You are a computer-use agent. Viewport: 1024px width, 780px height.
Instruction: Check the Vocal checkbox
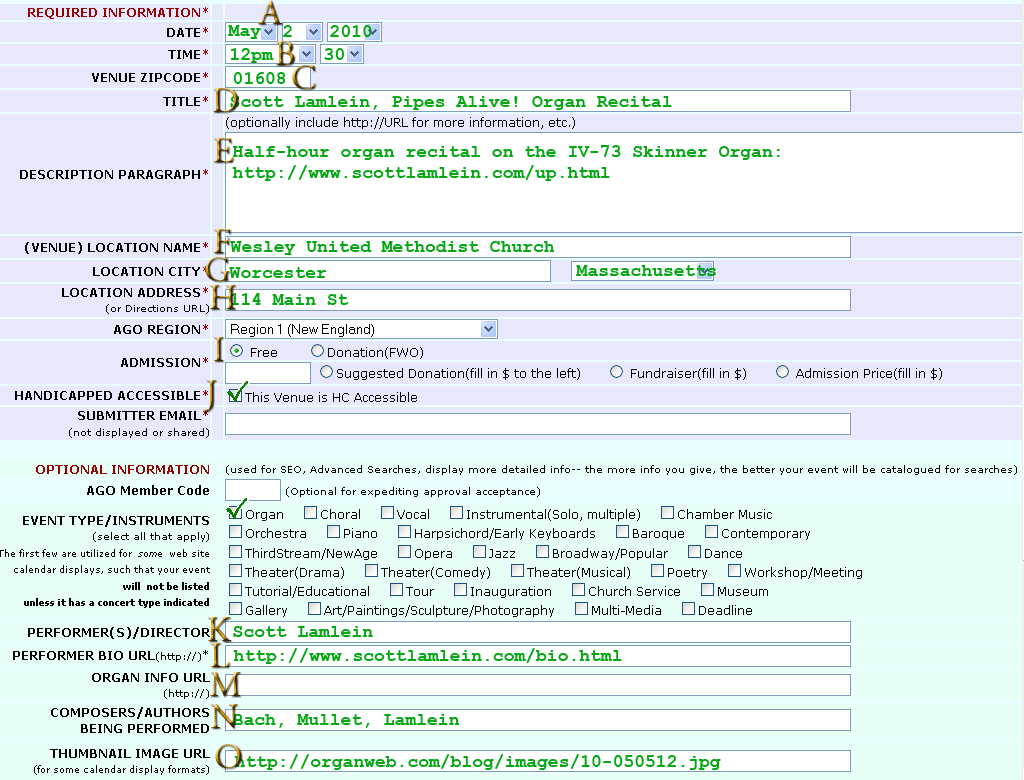tap(387, 513)
